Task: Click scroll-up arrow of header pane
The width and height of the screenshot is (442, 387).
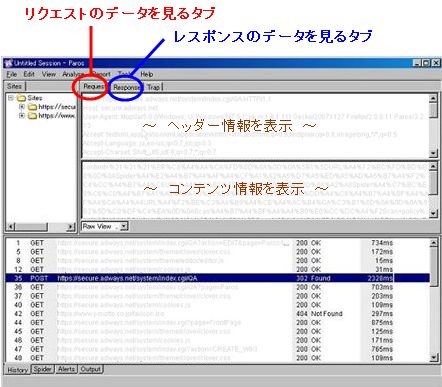Action: [x=433, y=98]
